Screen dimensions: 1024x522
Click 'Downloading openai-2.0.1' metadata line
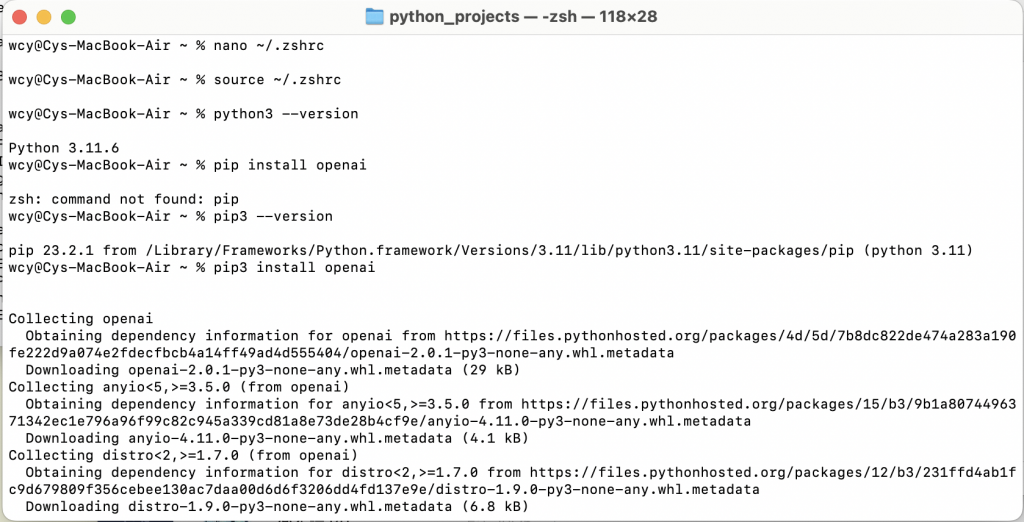pos(272,370)
